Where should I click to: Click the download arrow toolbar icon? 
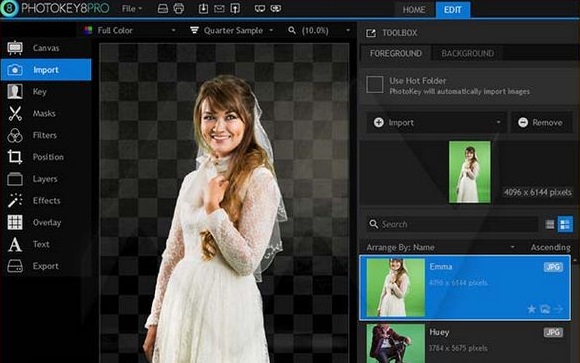point(203,9)
